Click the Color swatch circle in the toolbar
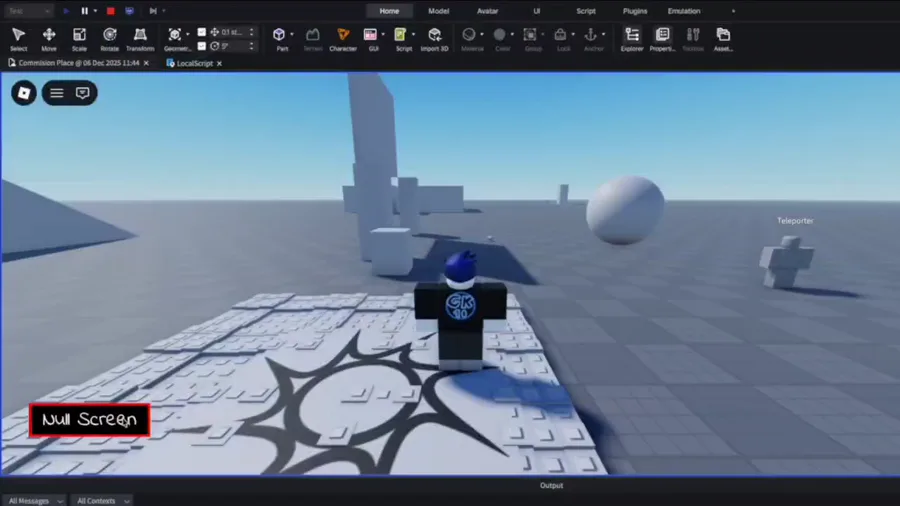The image size is (900, 506). [499, 34]
